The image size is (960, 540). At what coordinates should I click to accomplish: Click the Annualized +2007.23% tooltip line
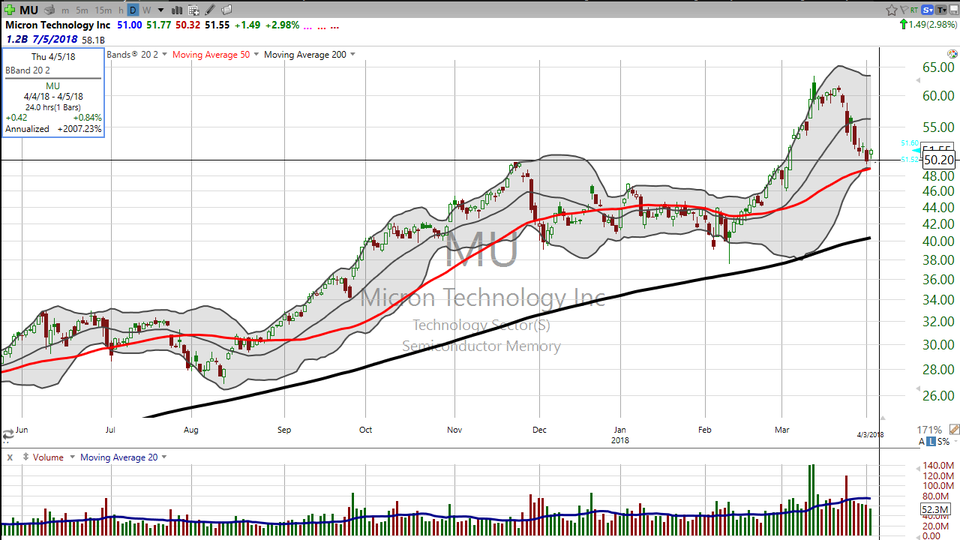(x=53, y=129)
